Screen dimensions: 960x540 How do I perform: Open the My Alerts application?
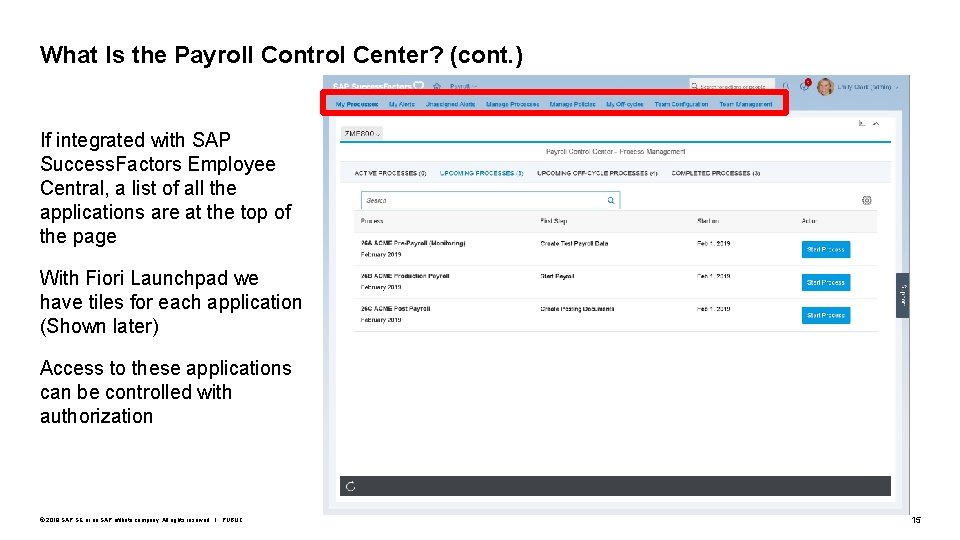tap(402, 104)
